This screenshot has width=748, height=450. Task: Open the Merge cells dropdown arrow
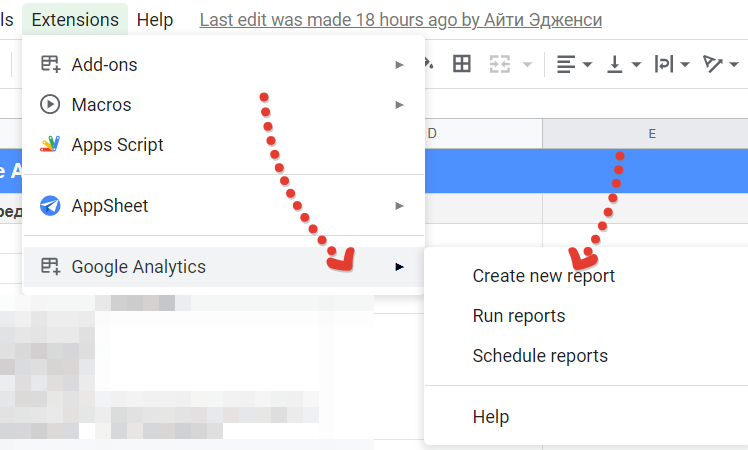pyautogui.click(x=527, y=64)
